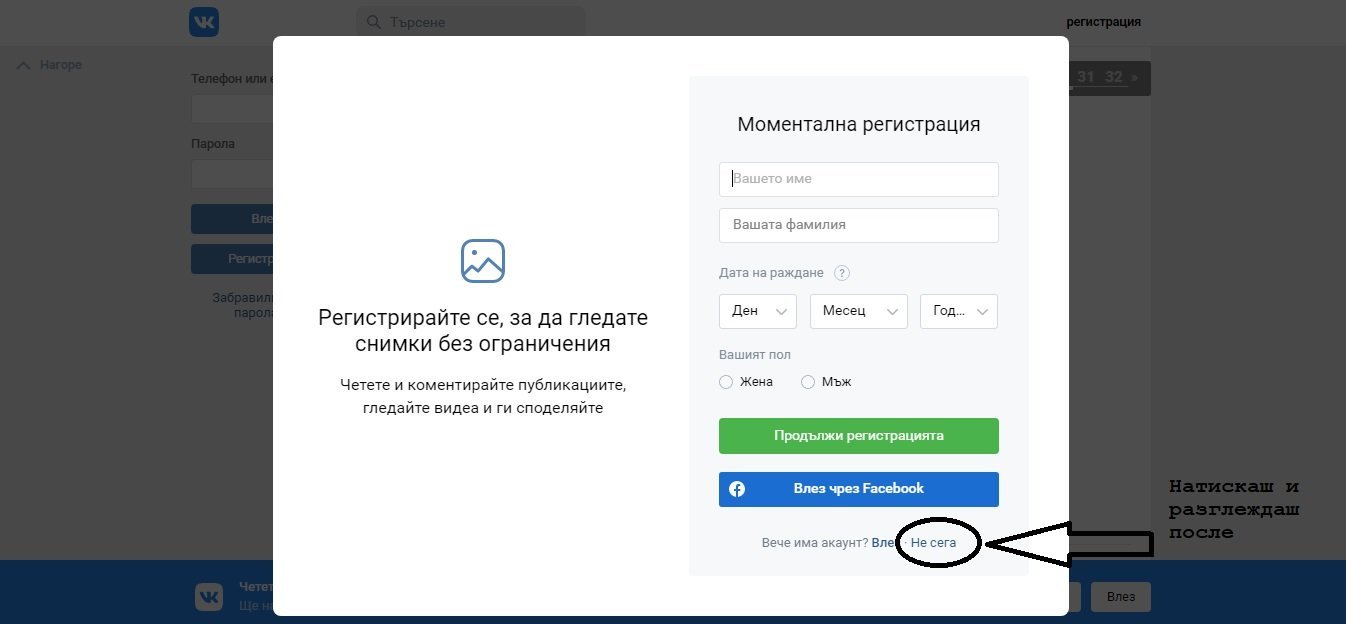Click the Нагоре up arrow icon
The image size is (1346, 624).
pyautogui.click(x=25, y=65)
